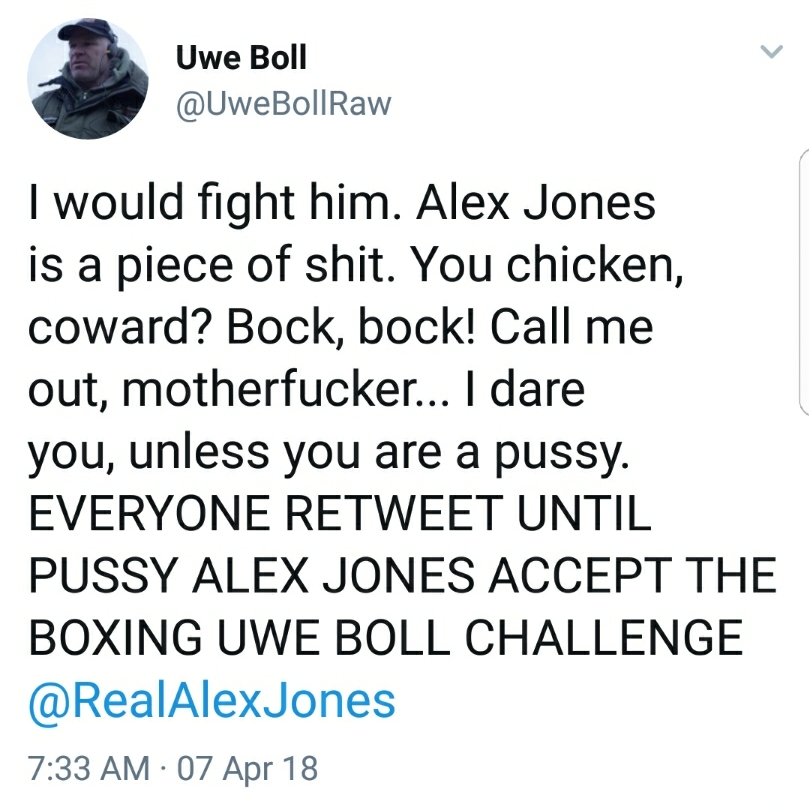Viewport: 809px width, 811px height.
Task: Open the Uwe Boll display name link
Action: (x=241, y=57)
